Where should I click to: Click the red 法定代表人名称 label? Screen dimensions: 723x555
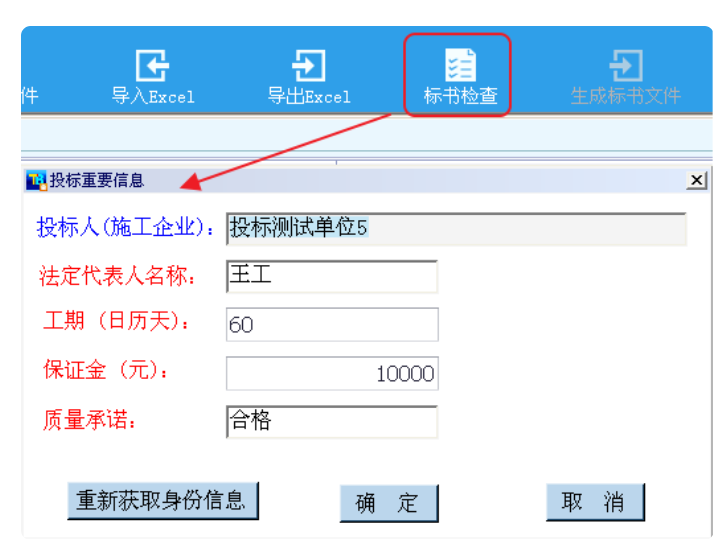pyautogui.click(x=117, y=276)
